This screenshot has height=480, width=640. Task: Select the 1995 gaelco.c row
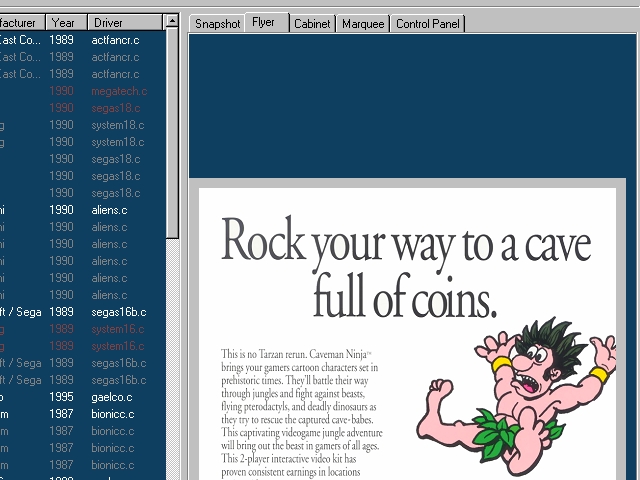point(83,397)
